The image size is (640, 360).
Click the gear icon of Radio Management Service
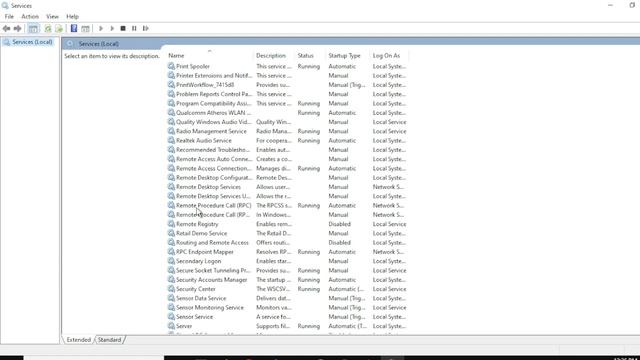pos(171,131)
